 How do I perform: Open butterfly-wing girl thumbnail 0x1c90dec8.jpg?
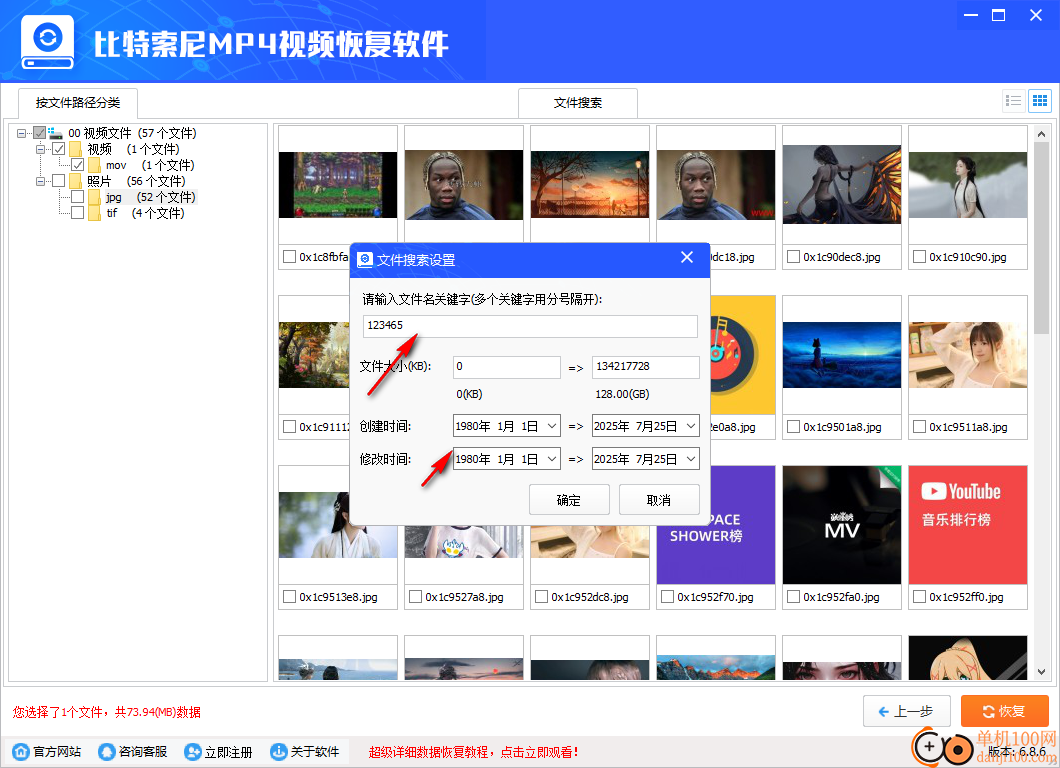coord(842,185)
